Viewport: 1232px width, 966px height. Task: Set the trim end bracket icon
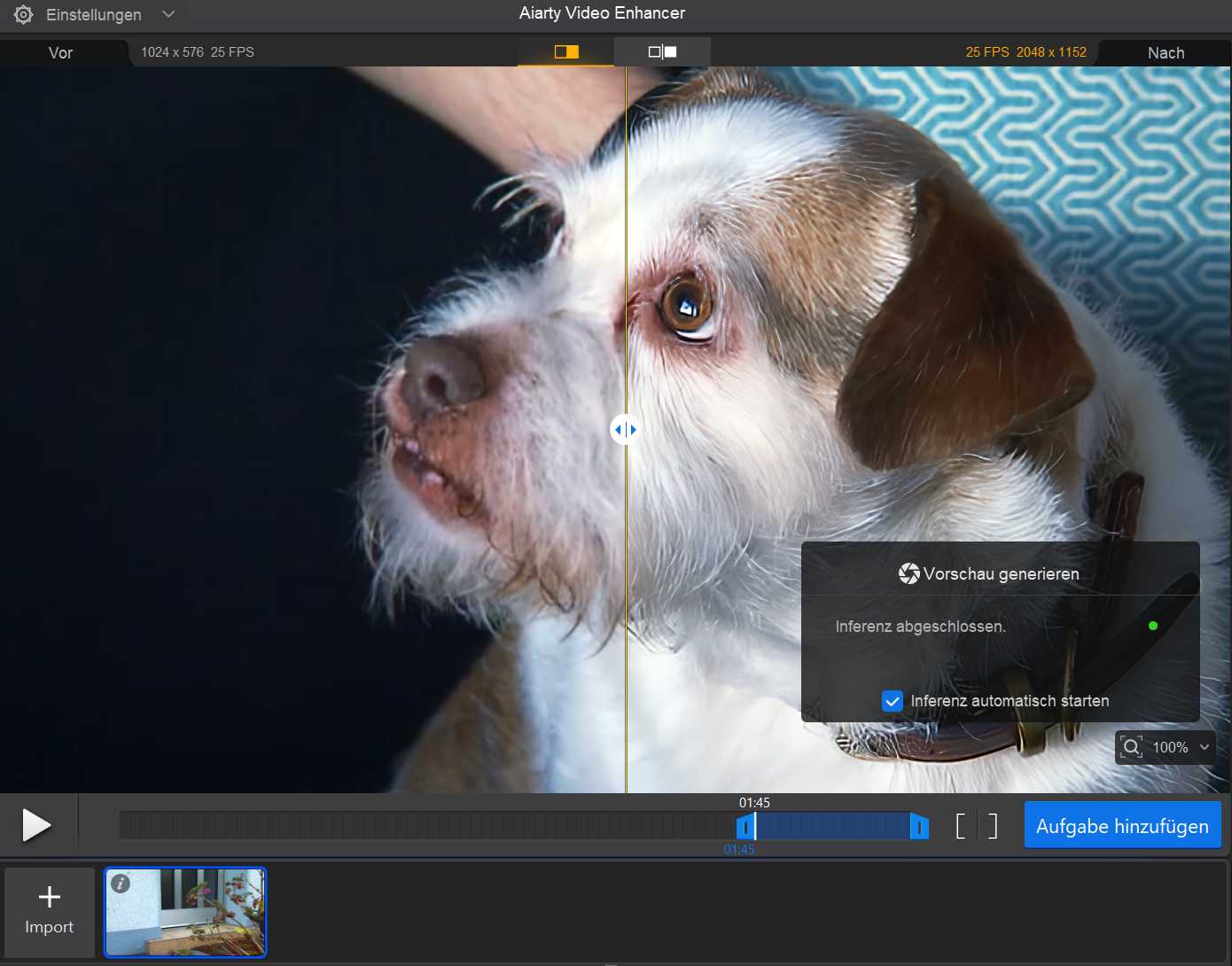click(991, 825)
